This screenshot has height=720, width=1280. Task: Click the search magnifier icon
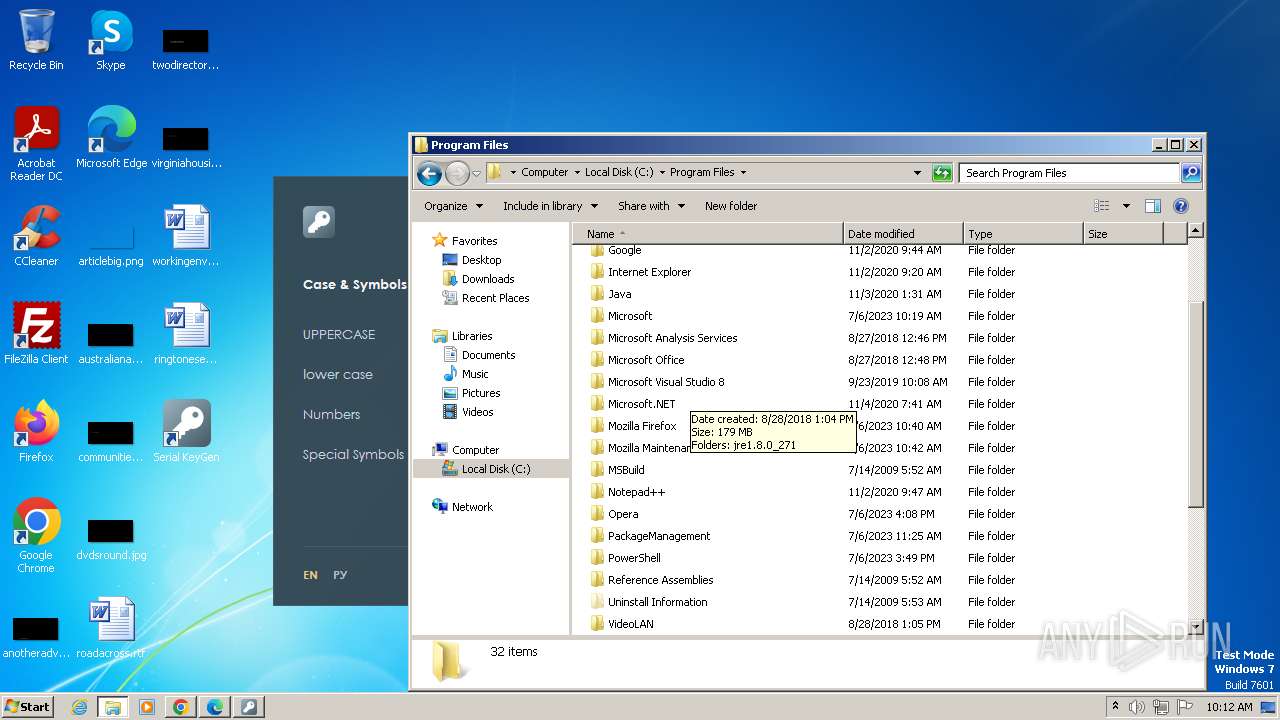tap(1190, 173)
